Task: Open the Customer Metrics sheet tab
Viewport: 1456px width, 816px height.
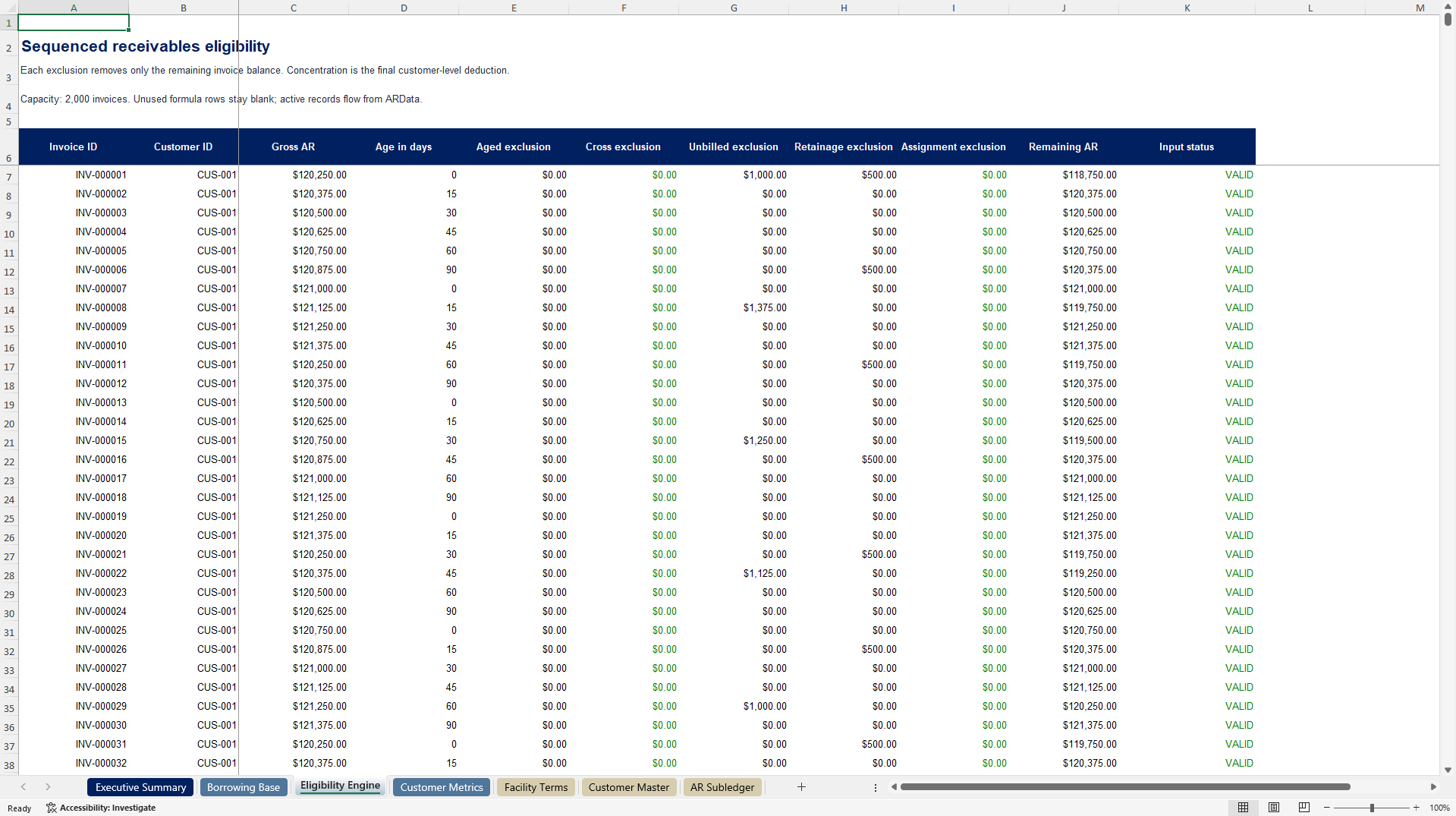Action: [442, 787]
